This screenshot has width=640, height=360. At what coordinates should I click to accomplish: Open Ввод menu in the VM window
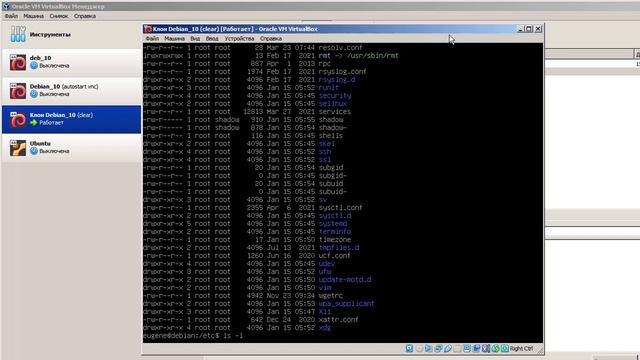pyautogui.click(x=212, y=39)
